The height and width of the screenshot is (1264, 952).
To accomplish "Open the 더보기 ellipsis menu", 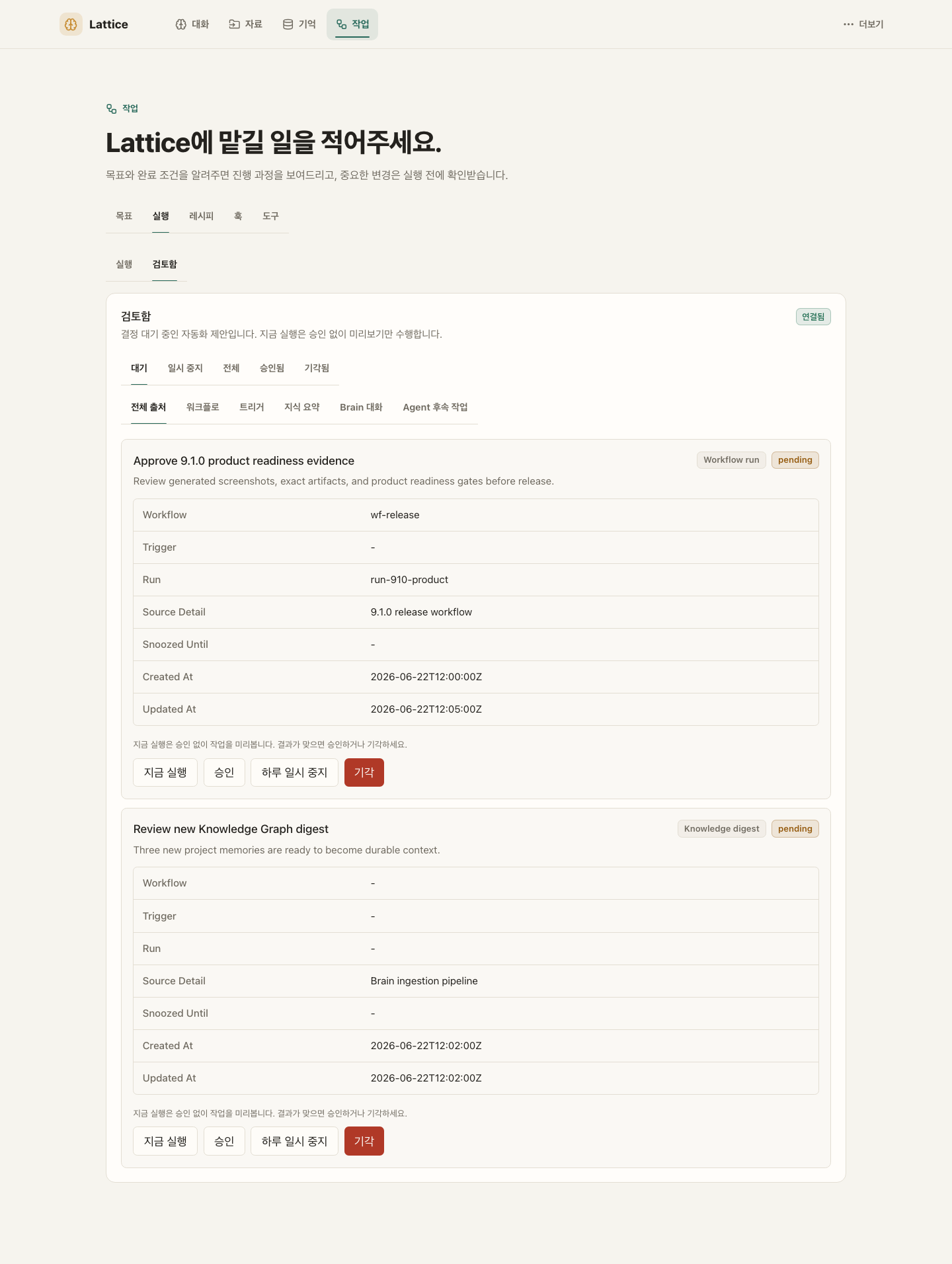I will (x=848, y=24).
